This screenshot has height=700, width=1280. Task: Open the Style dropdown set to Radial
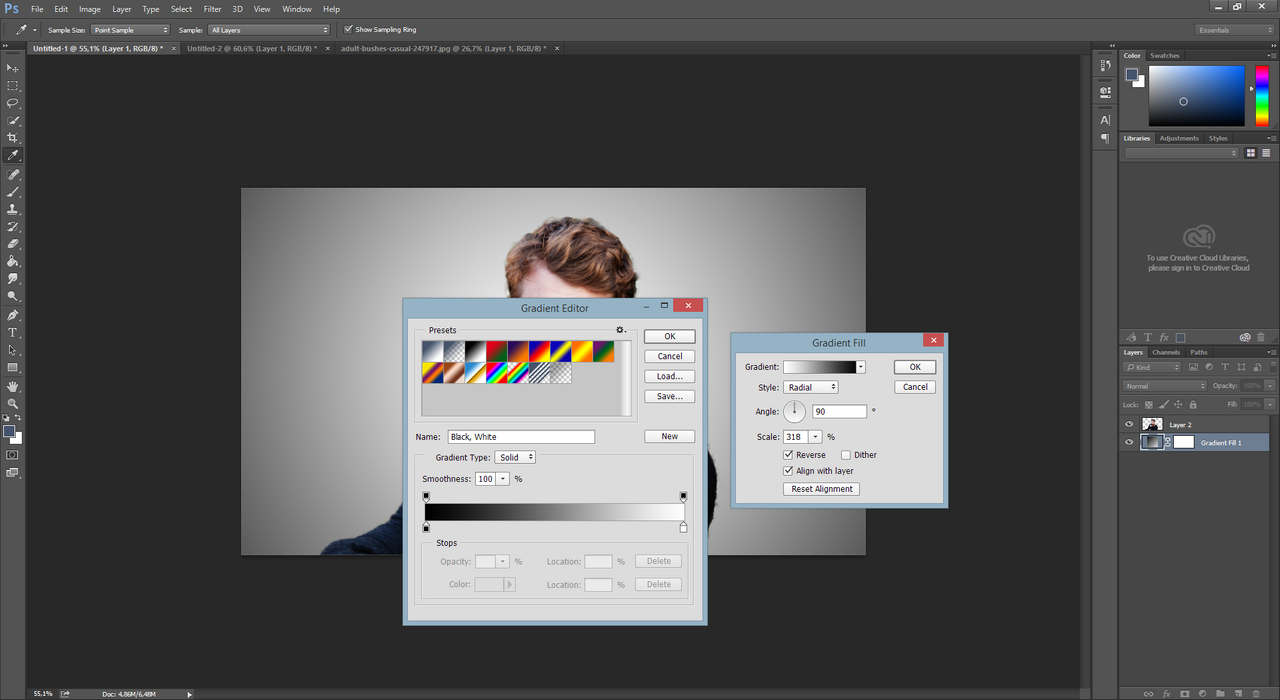click(811, 387)
